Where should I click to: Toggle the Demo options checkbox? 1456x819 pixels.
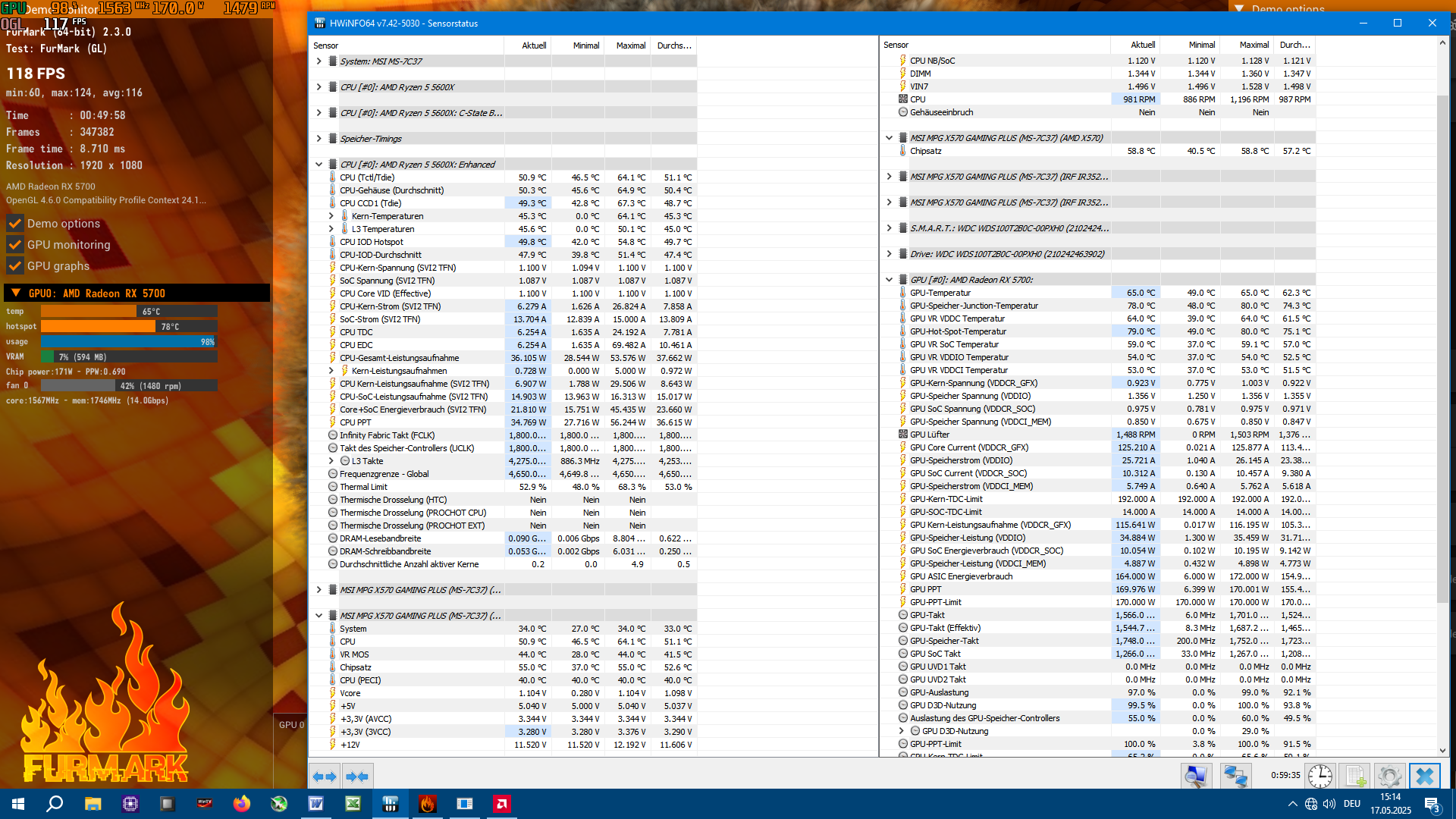coord(15,224)
